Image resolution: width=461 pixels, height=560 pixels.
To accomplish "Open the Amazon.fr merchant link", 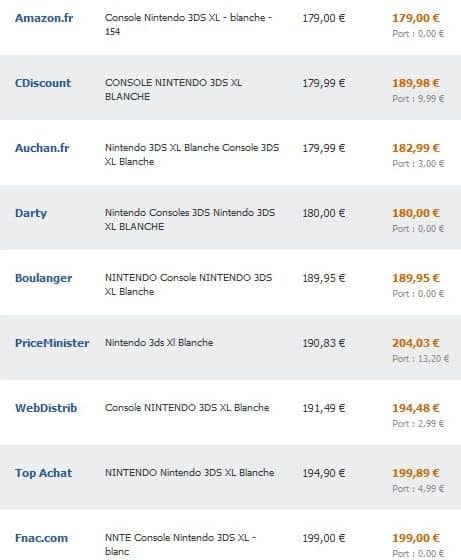I will click(x=44, y=18).
